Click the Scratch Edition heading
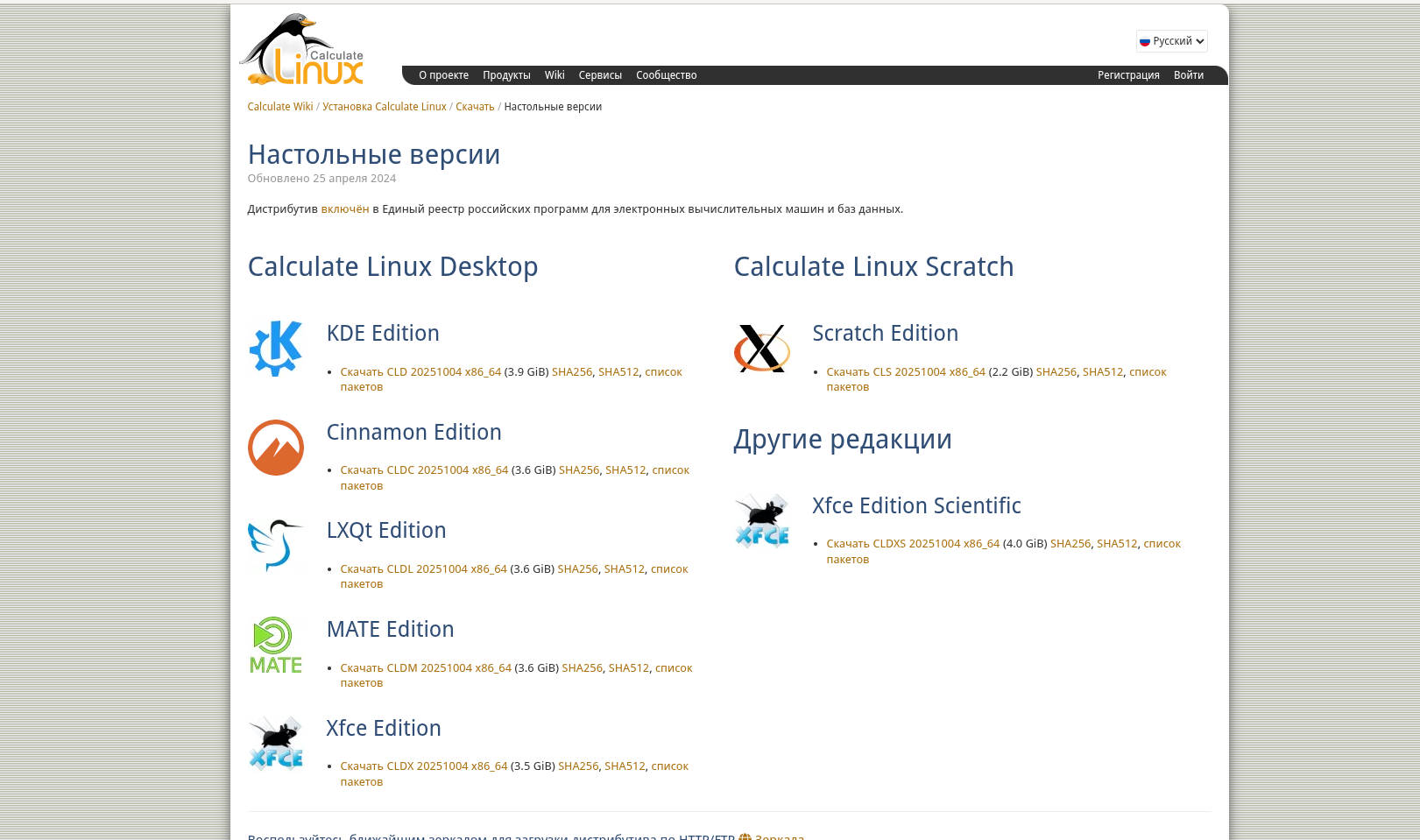The image size is (1420, 840). (x=885, y=334)
